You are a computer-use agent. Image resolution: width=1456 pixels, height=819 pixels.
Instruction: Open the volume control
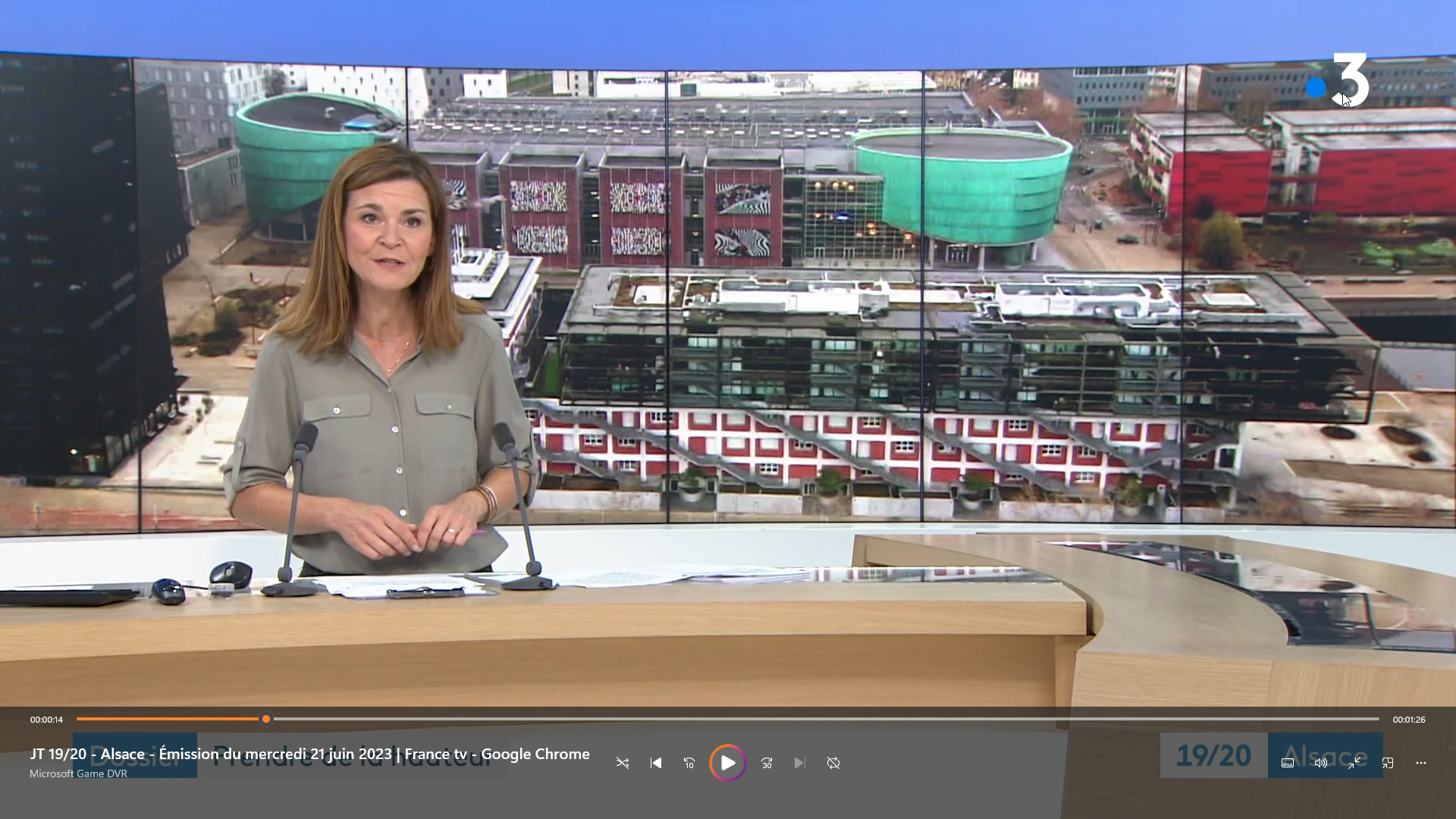(1321, 763)
